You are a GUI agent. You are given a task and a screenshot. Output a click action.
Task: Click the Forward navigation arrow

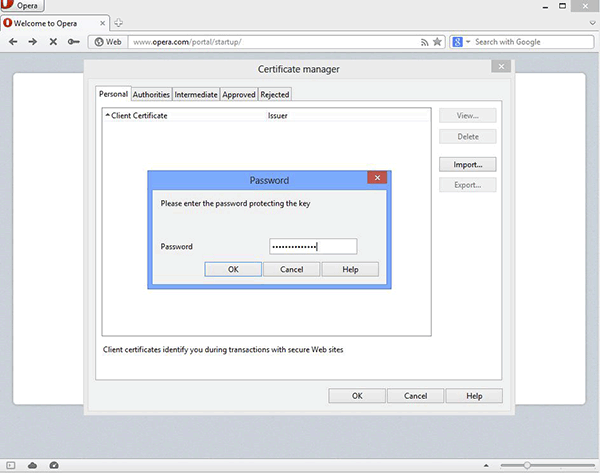click(x=33, y=42)
